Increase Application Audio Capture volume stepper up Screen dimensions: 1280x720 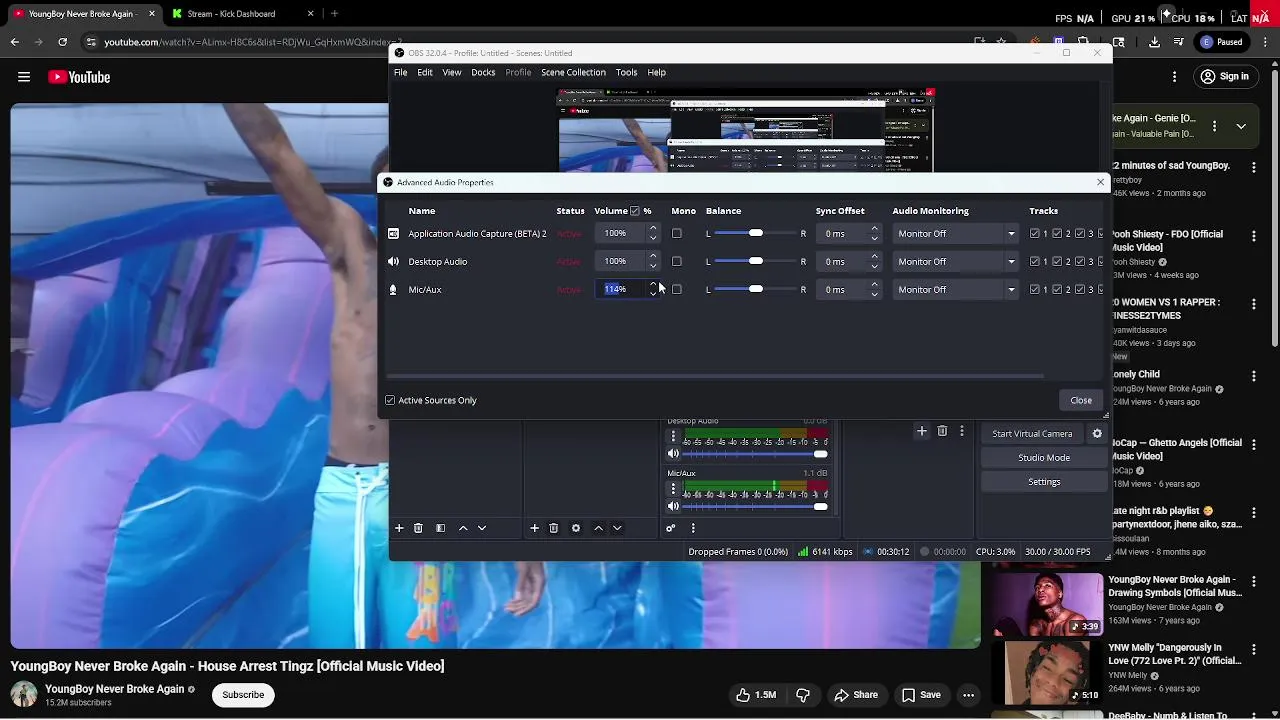[x=653, y=229]
